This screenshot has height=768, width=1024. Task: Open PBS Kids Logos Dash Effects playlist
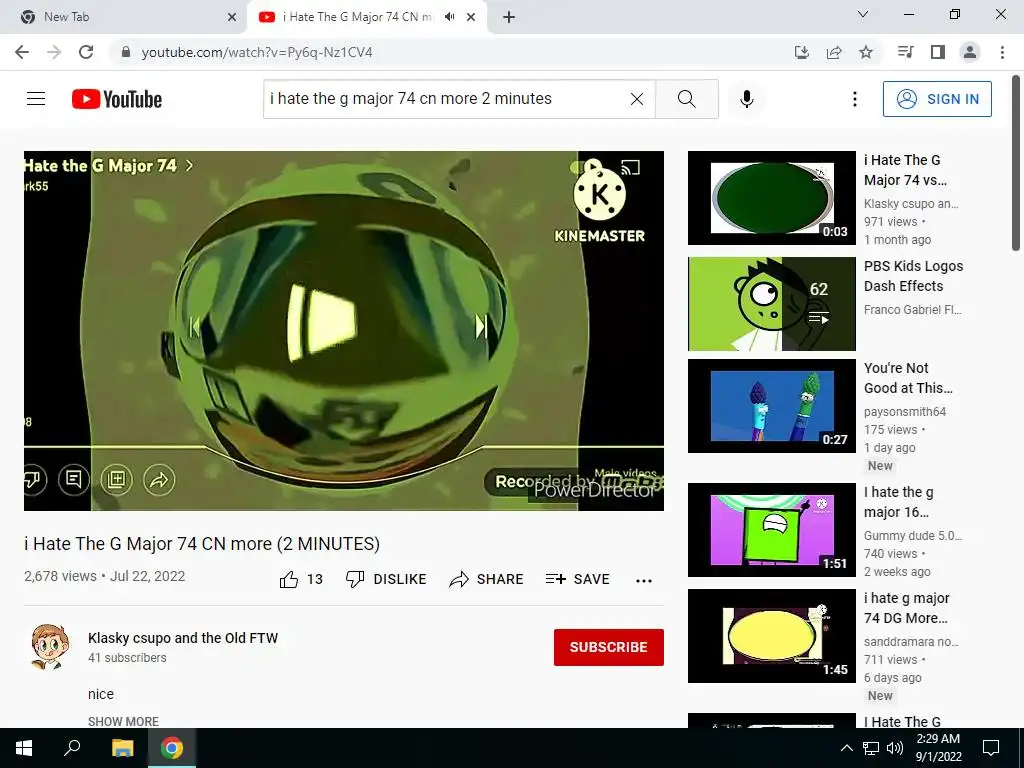pyautogui.click(x=772, y=304)
